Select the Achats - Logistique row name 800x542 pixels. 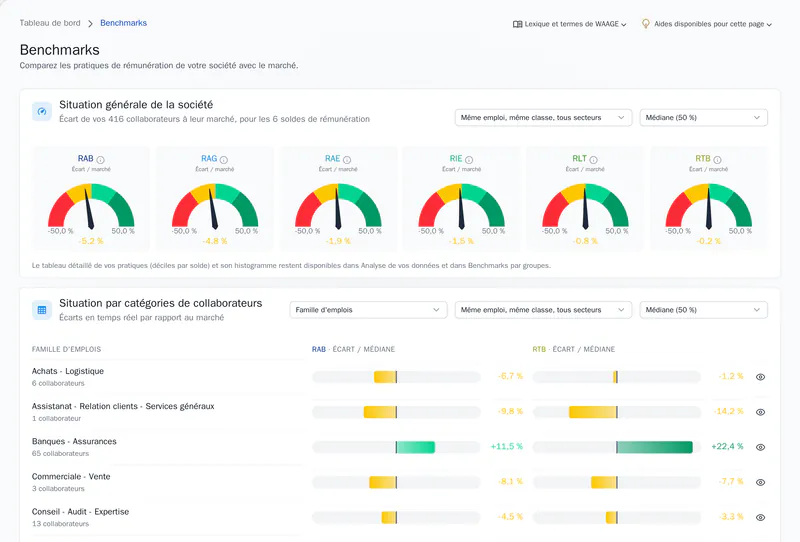click(68, 371)
